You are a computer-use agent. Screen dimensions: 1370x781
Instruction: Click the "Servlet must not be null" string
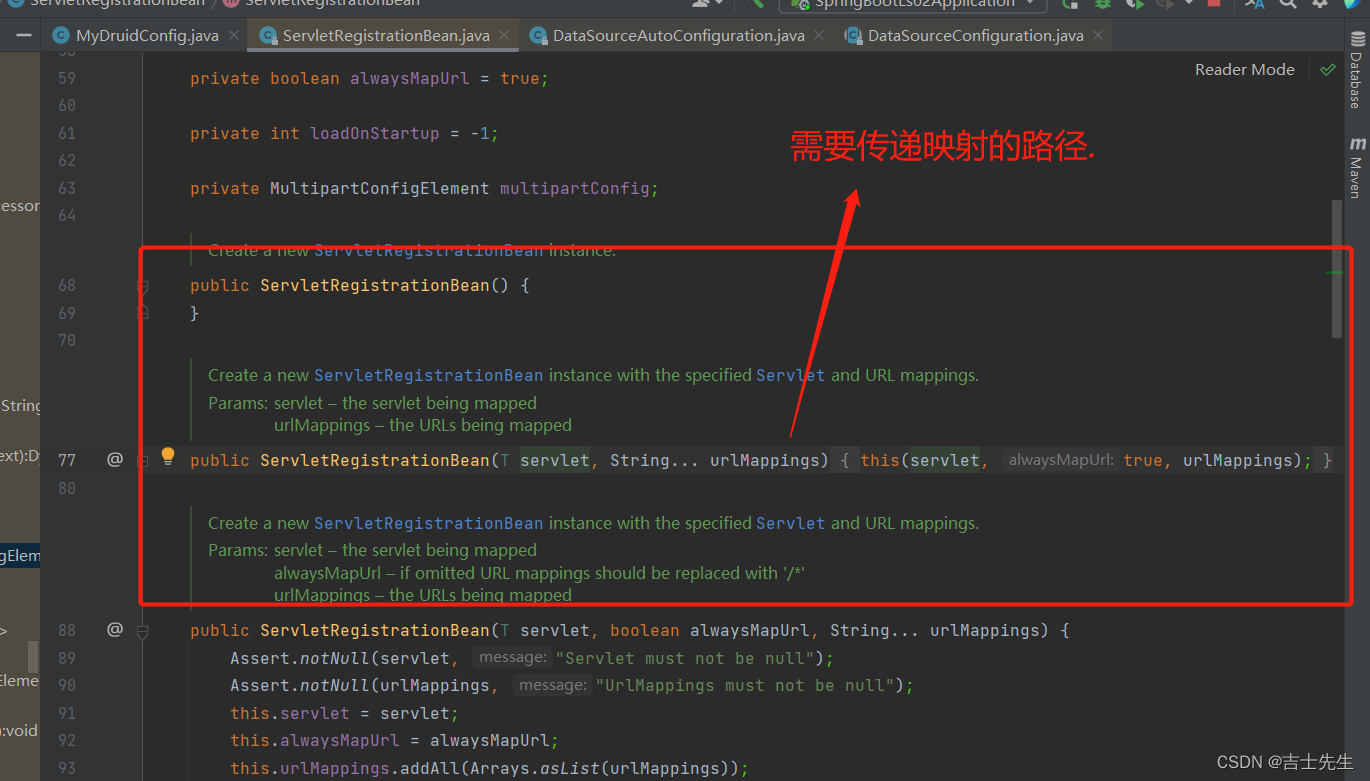pyautogui.click(x=684, y=658)
